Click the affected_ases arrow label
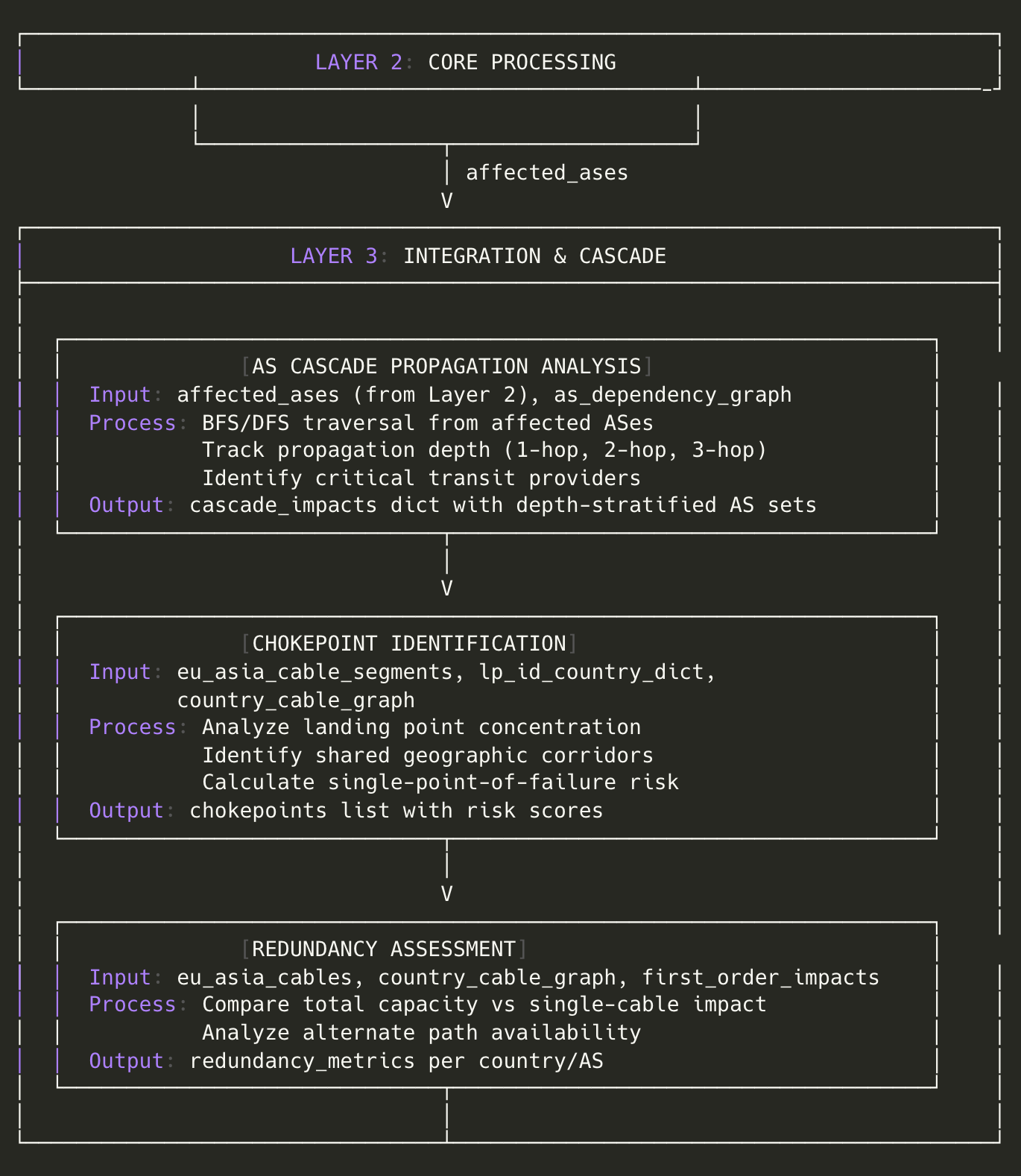The width and height of the screenshot is (1021, 1176). pos(546,173)
